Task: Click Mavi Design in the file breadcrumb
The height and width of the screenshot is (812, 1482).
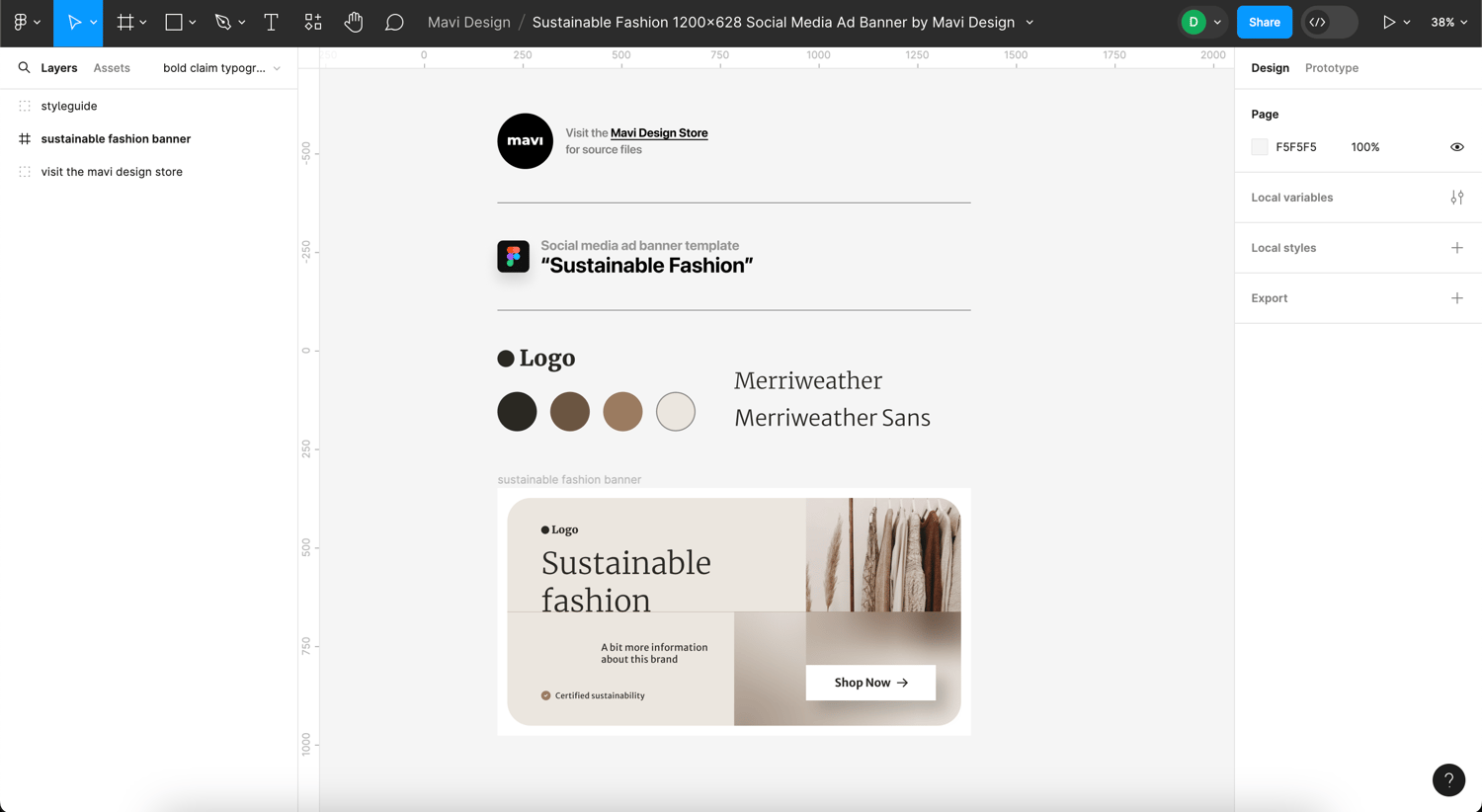Action: point(469,22)
